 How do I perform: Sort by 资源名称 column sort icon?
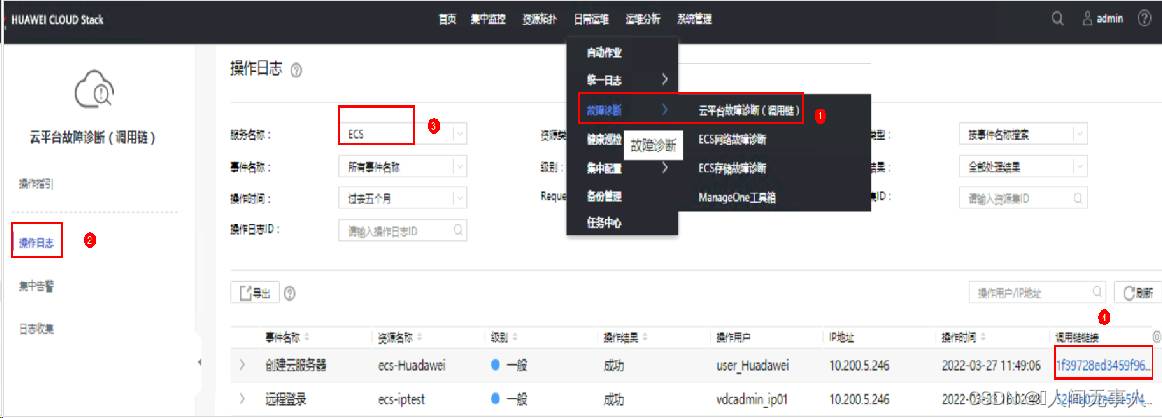click(419, 338)
